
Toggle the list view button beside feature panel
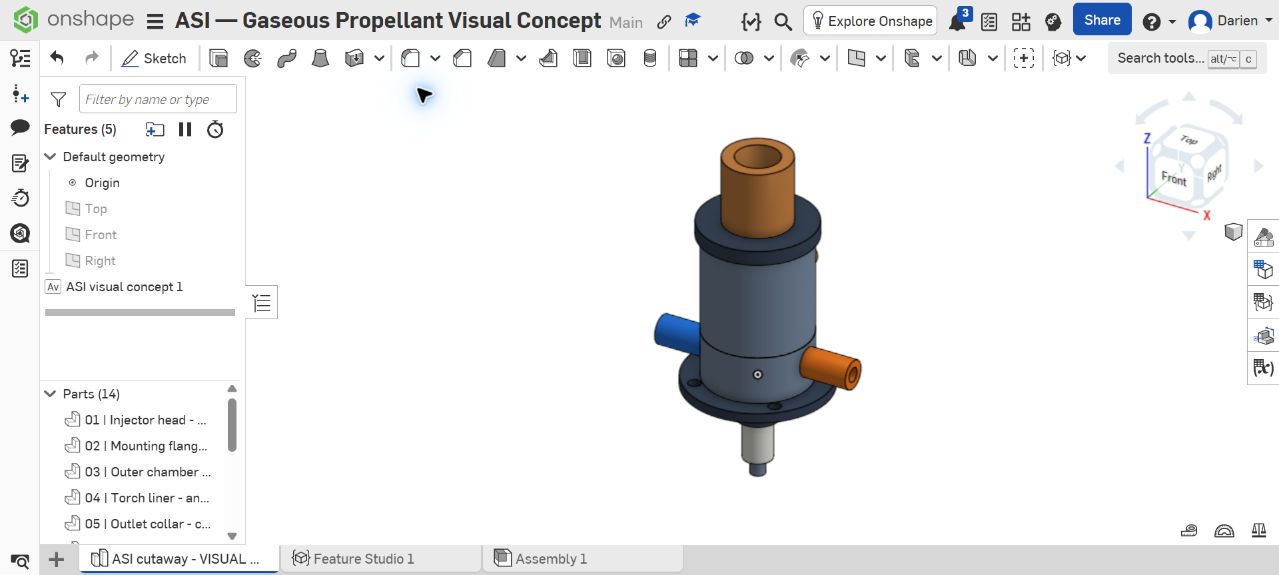click(x=262, y=302)
